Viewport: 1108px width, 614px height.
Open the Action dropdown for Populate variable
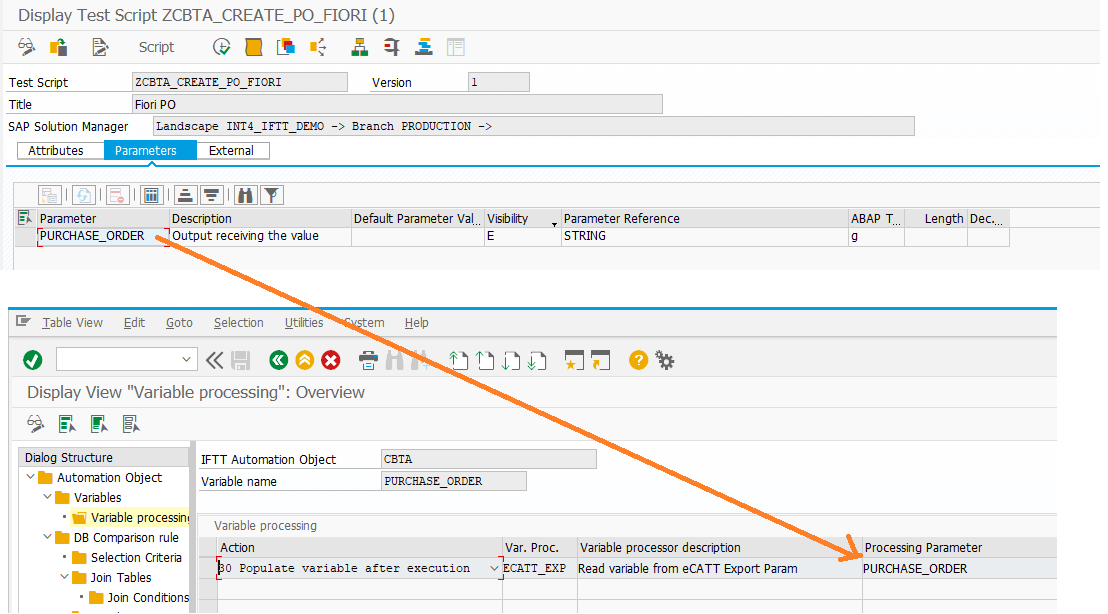click(494, 568)
